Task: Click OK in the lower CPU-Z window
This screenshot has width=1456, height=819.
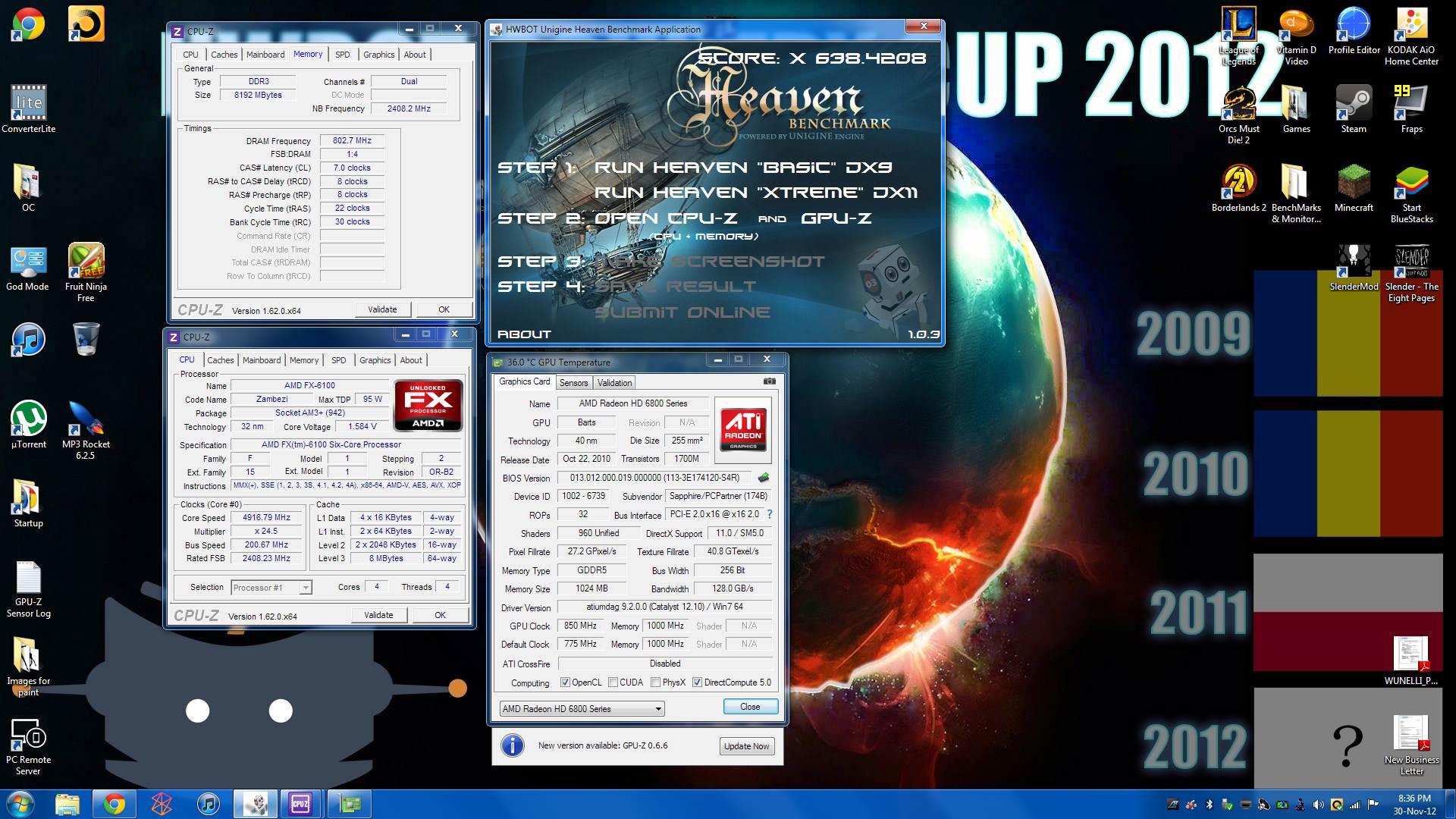Action: [440, 615]
